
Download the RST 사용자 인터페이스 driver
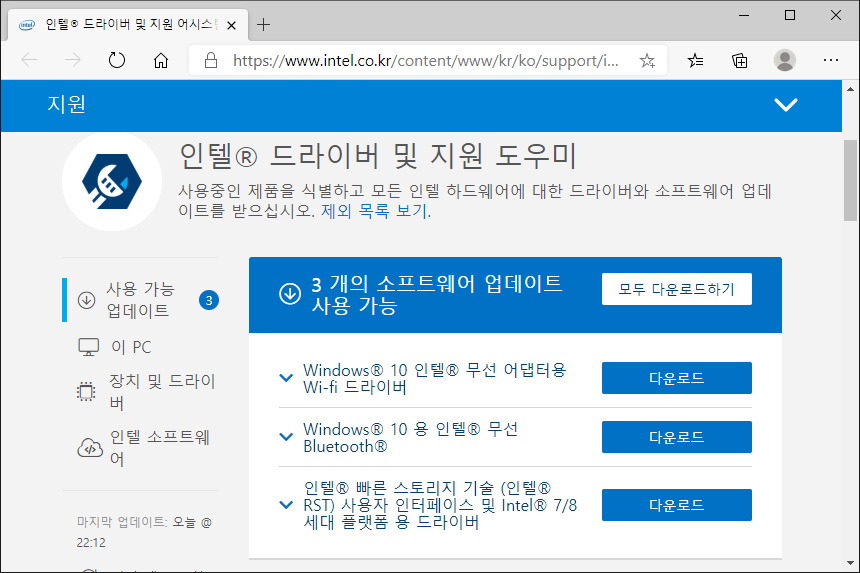(x=677, y=505)
